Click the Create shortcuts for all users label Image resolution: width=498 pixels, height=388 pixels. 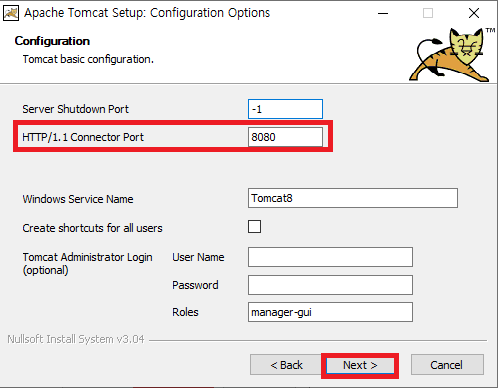click(93, 228)
